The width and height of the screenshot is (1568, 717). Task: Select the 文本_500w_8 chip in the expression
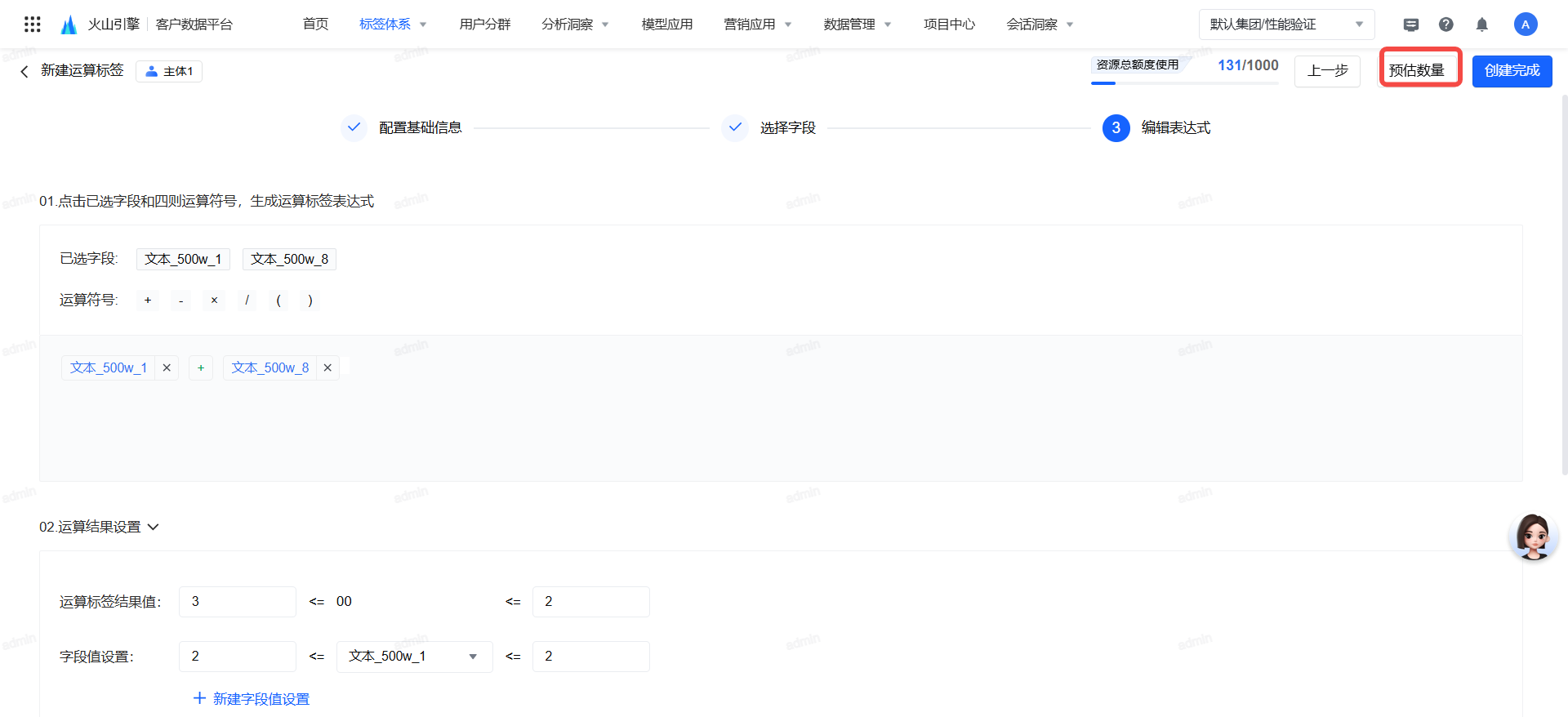coord(270,368)
